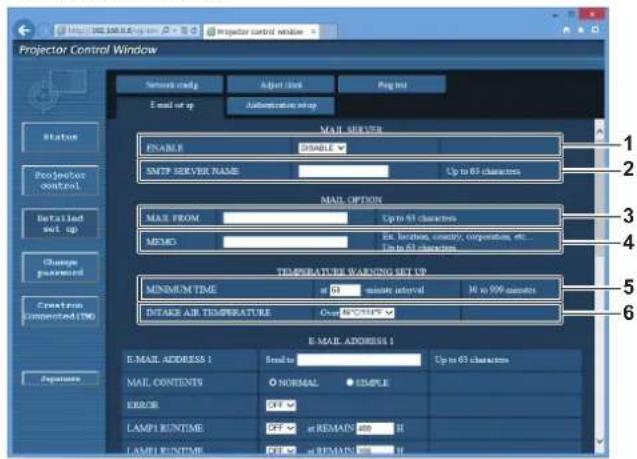Click the page scrollbar down arrow
The width and height of the screenshot is (637, 459).
(599, 442)
